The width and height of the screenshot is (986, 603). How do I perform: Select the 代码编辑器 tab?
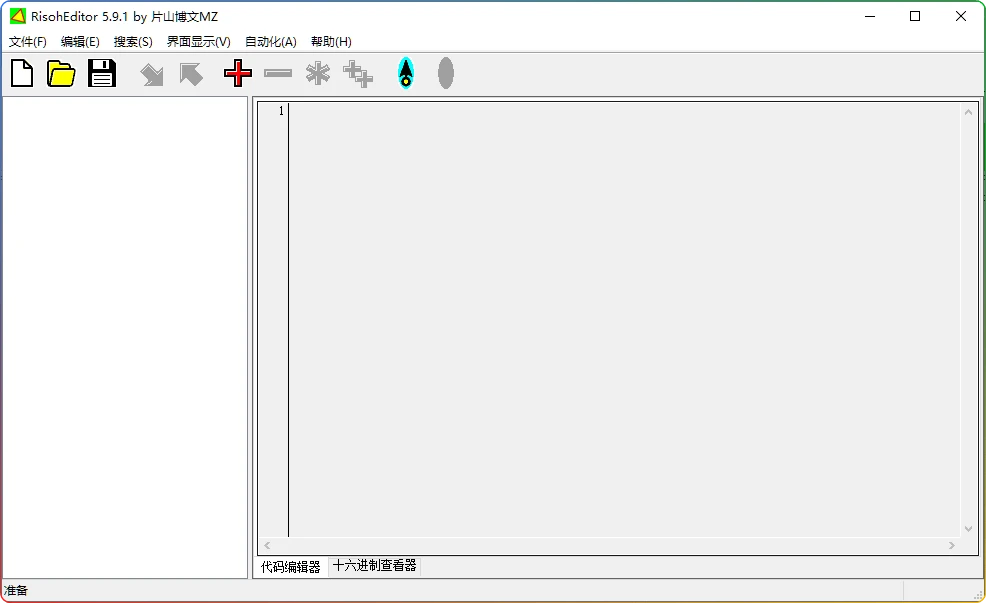tap(291, 567)
